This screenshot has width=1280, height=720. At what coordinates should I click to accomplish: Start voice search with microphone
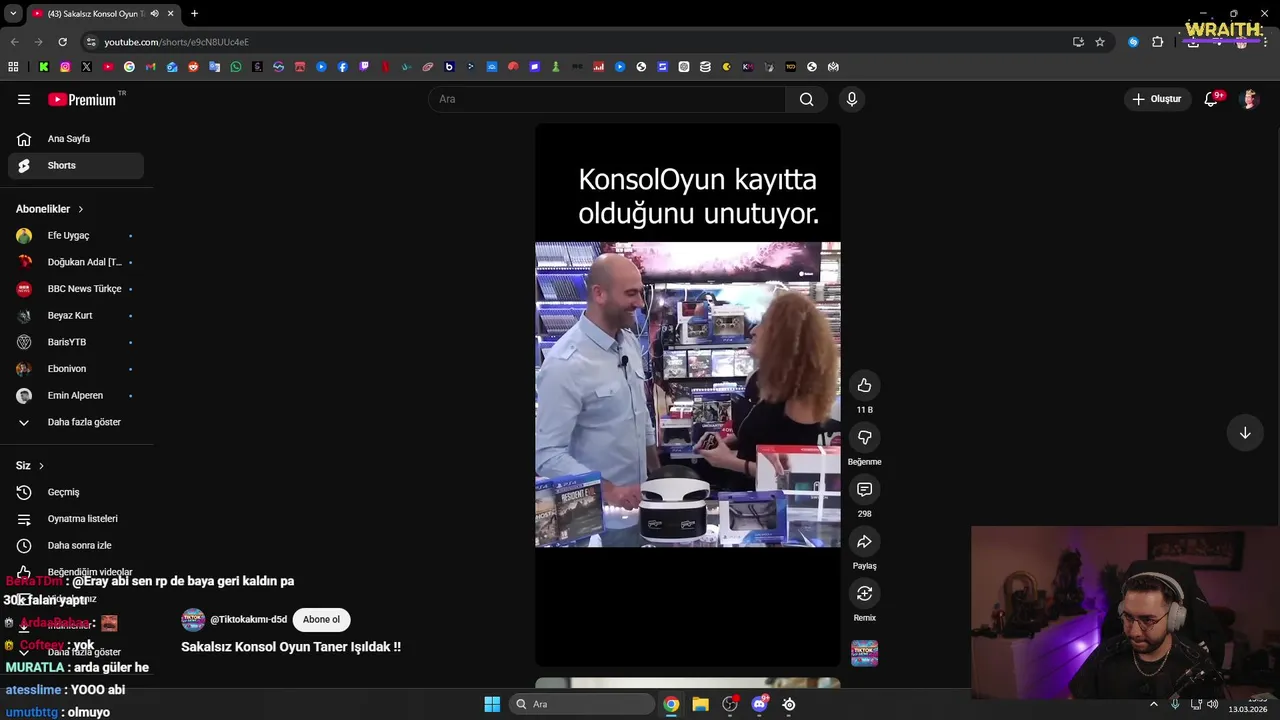point(852,99)
